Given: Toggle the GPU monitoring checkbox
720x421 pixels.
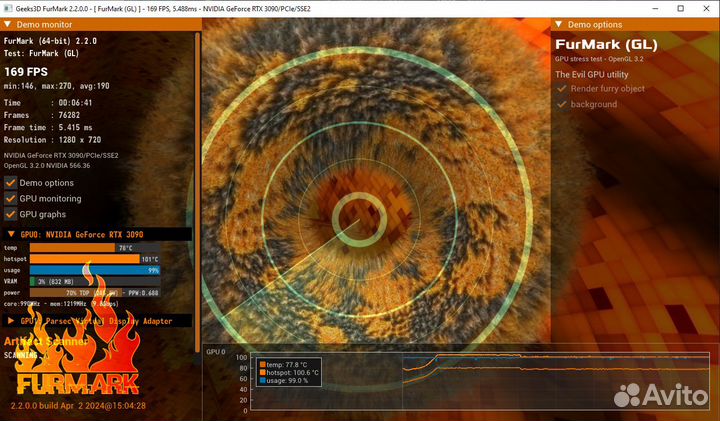Looking at the screenshot, I should click(x=11, y=198).
